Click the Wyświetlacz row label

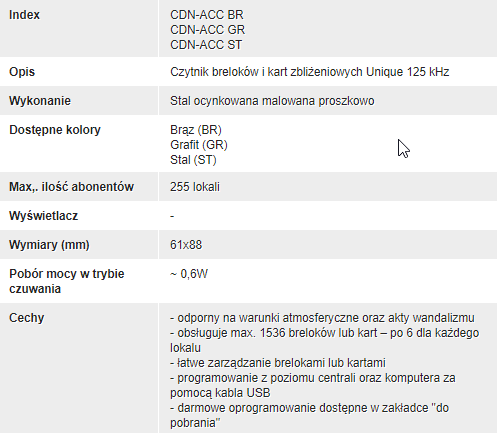coord(43,216)
